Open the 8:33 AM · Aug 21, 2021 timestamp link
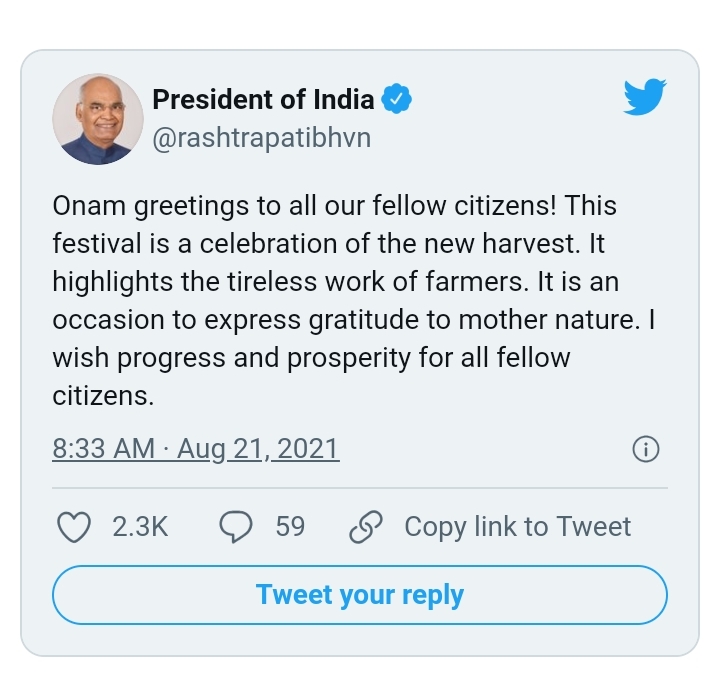The height and width of the screenshot is (682, 720). (x=196, y=449)
